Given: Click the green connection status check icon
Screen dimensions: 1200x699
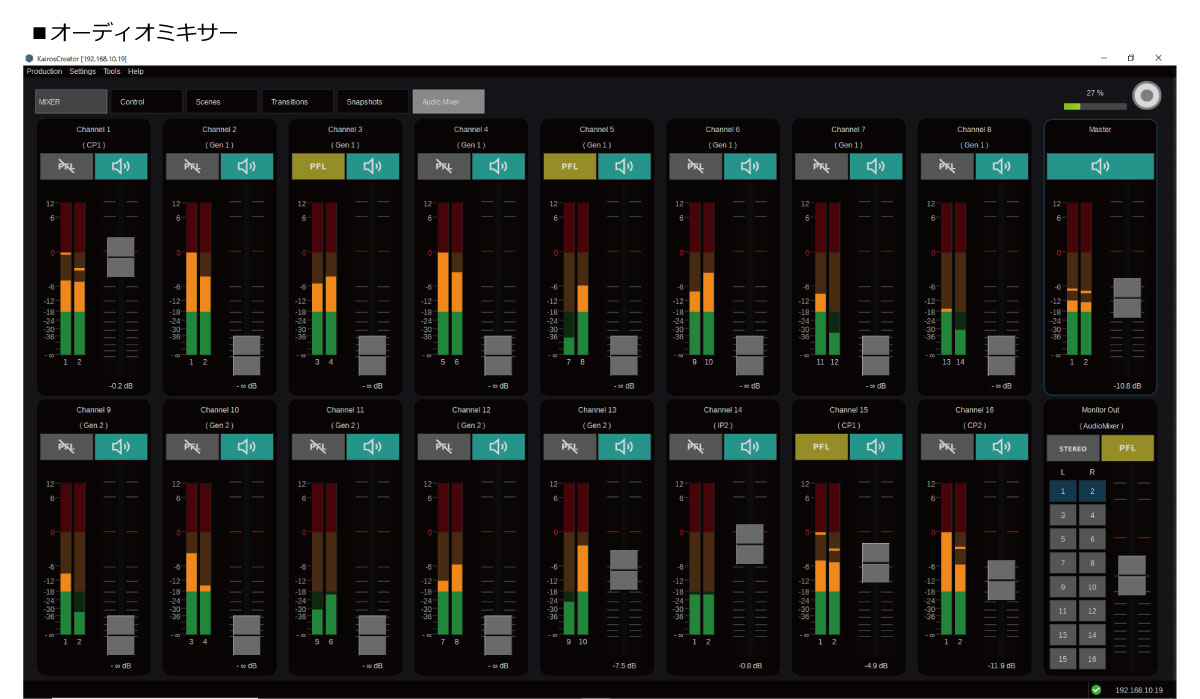Looking at the screenshot, I should click(x=1096, y=689).
